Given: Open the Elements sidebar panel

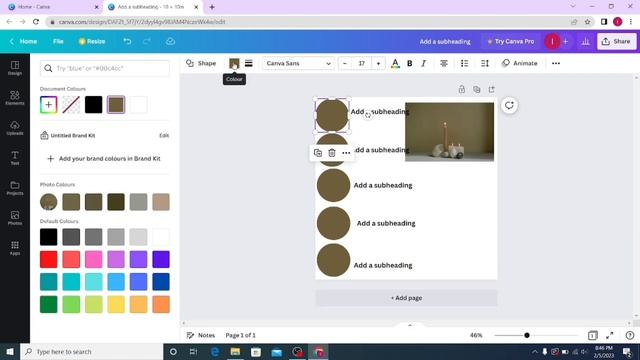Looking at the screenshot, I should click(15, 98).
